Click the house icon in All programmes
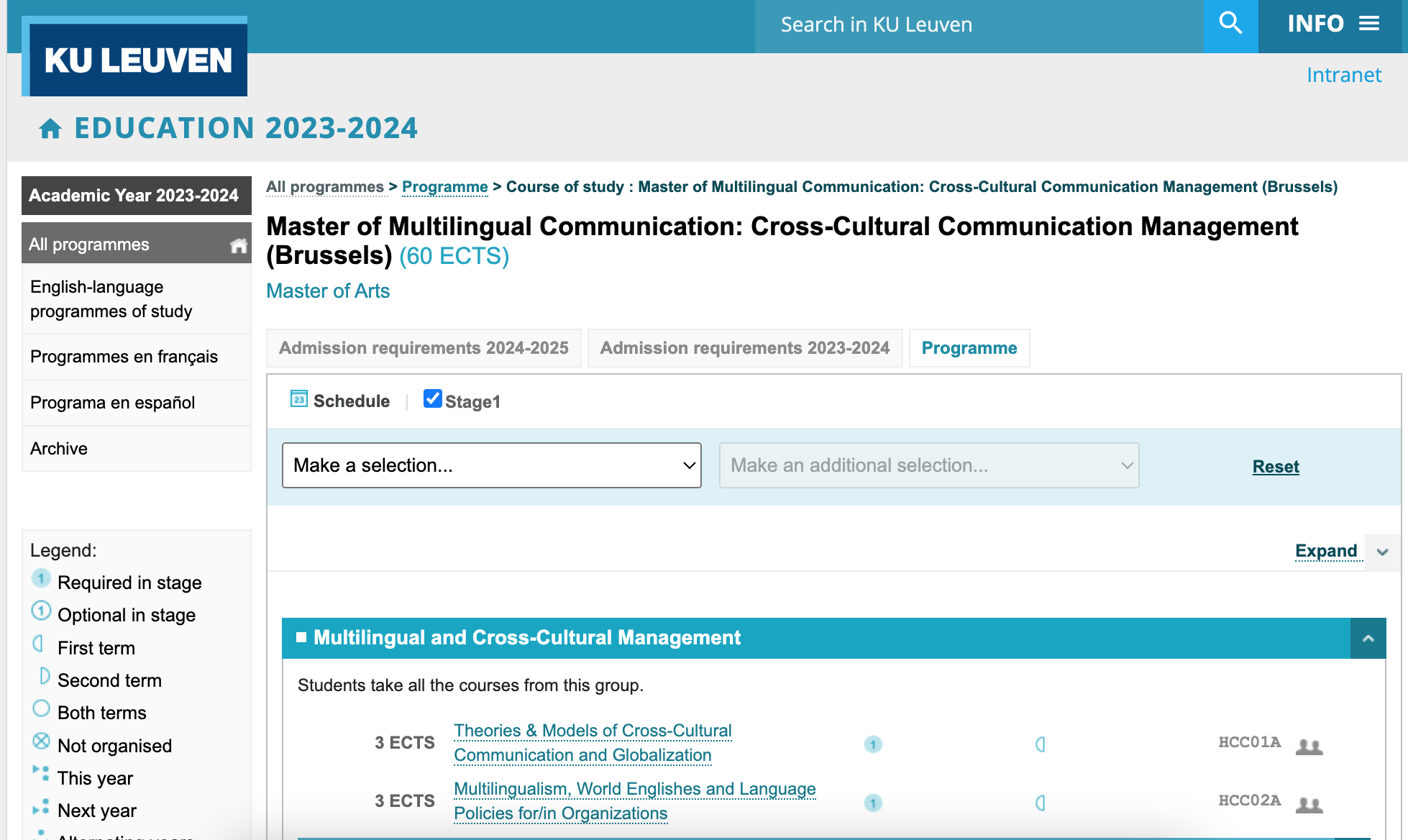This screenshot has width=1408, height=840. 238,245
